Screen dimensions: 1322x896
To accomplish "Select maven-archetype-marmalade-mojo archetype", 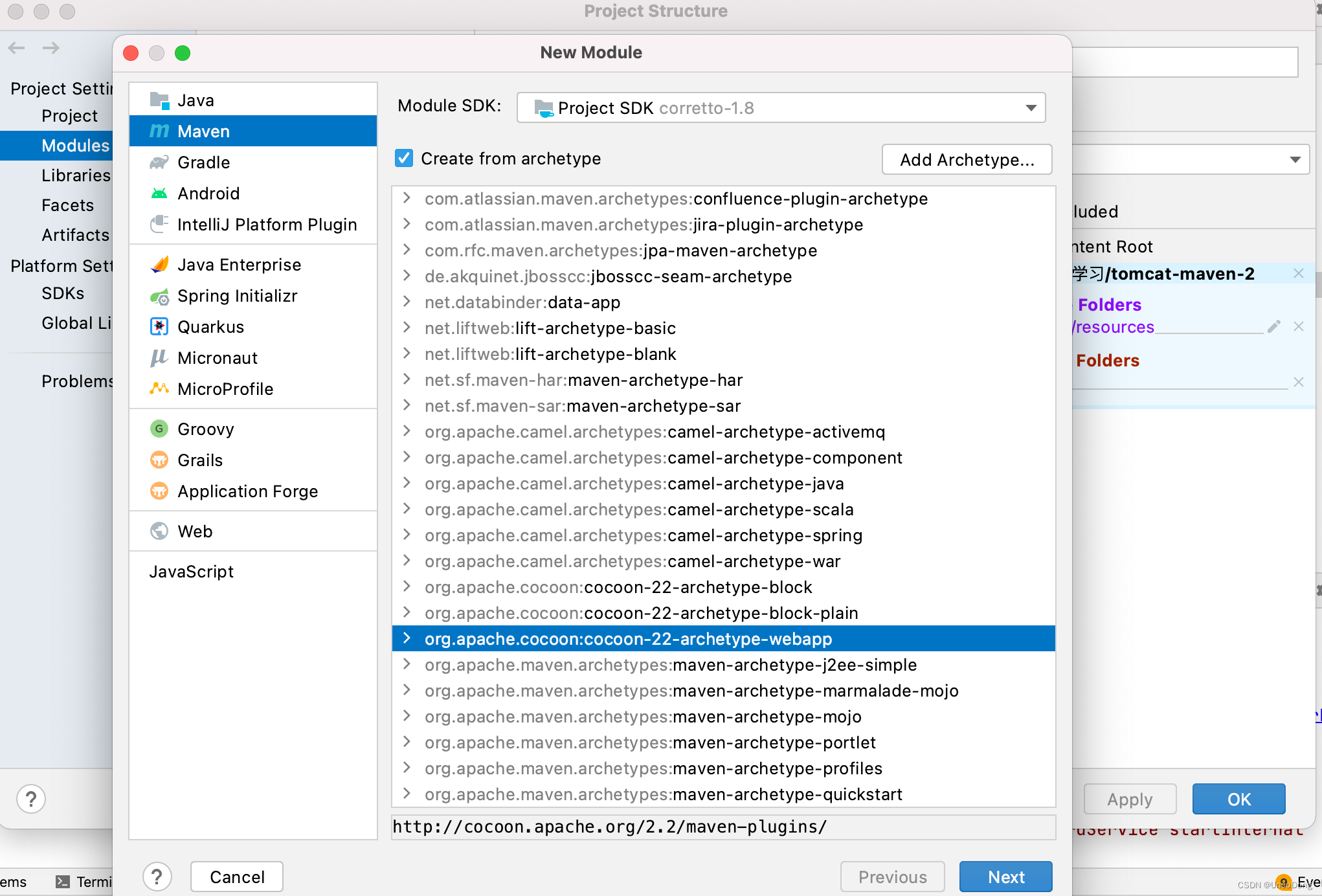I will pyautogui.click(x=724, y=691).
